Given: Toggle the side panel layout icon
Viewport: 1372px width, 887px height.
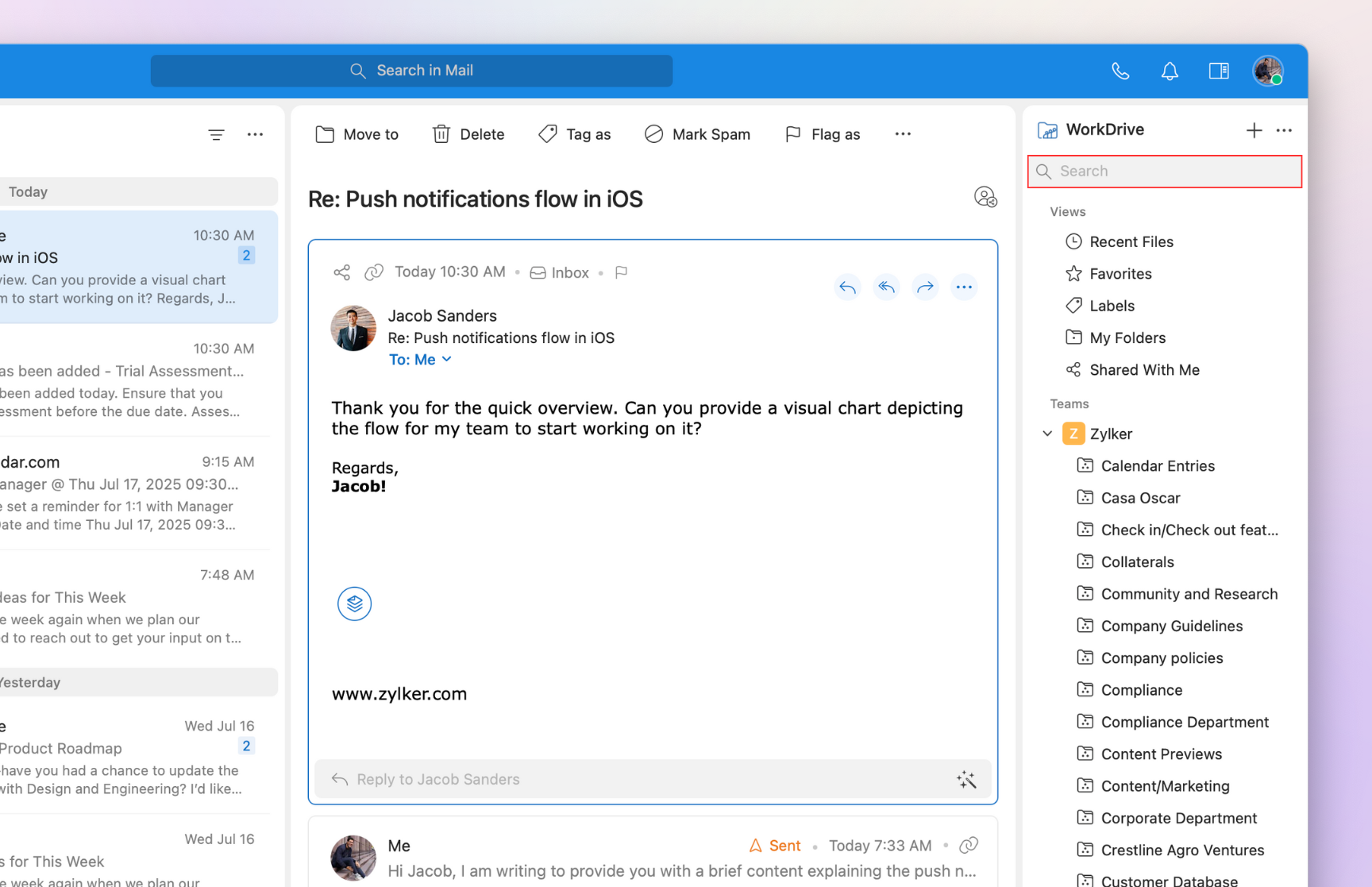Looking at the screenshot, I should (x=1219, y=71).
